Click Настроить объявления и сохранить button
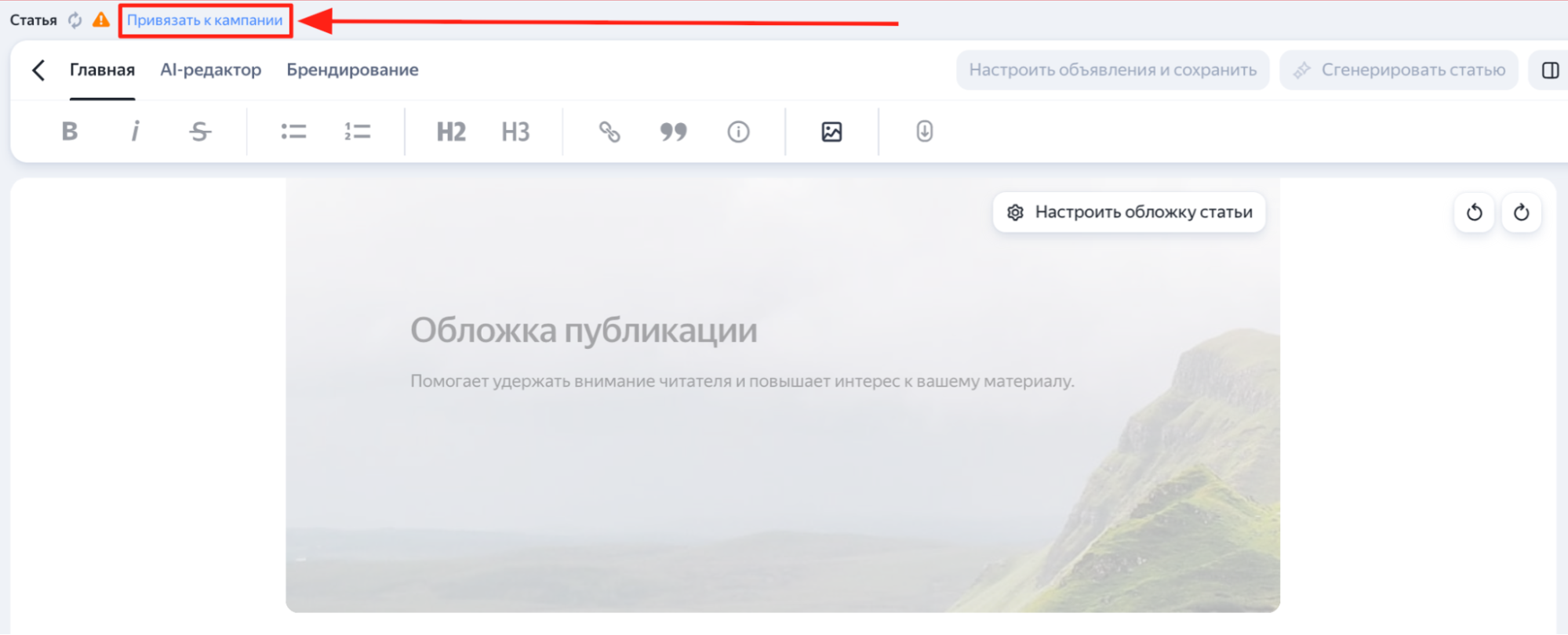 point(1112,70)
